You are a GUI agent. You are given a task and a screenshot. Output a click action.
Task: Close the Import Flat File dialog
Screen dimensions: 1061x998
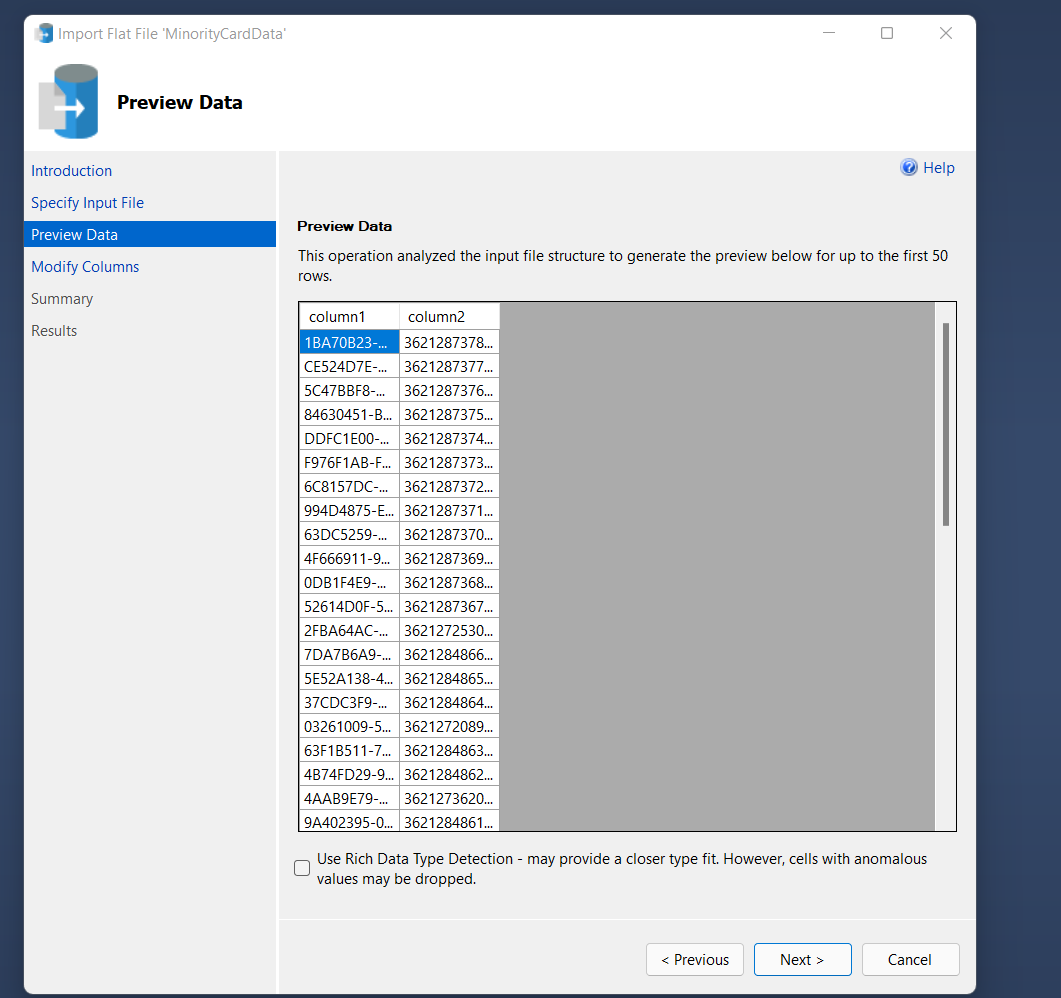945,33
